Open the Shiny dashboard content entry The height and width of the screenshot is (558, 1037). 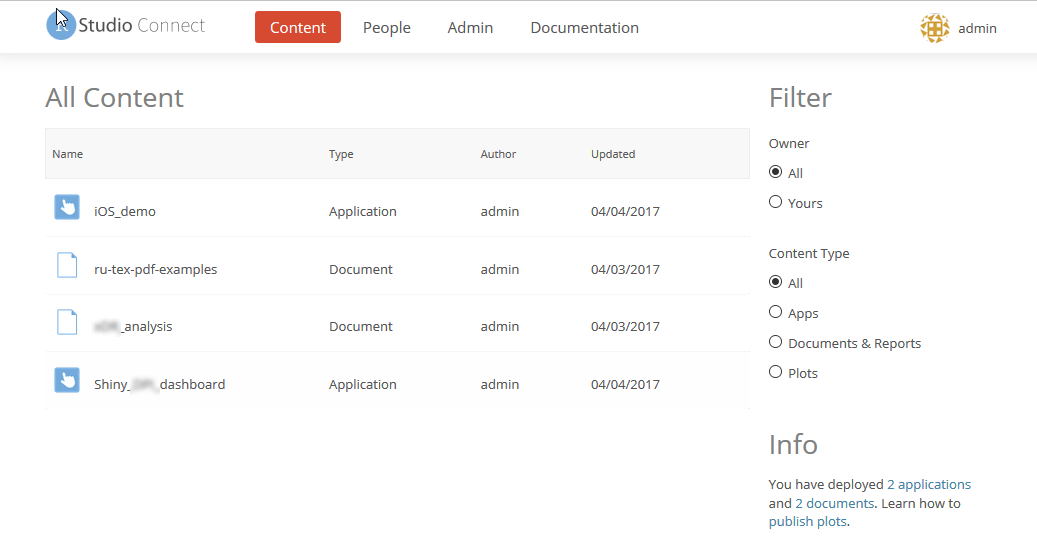(x=159, y=384)
